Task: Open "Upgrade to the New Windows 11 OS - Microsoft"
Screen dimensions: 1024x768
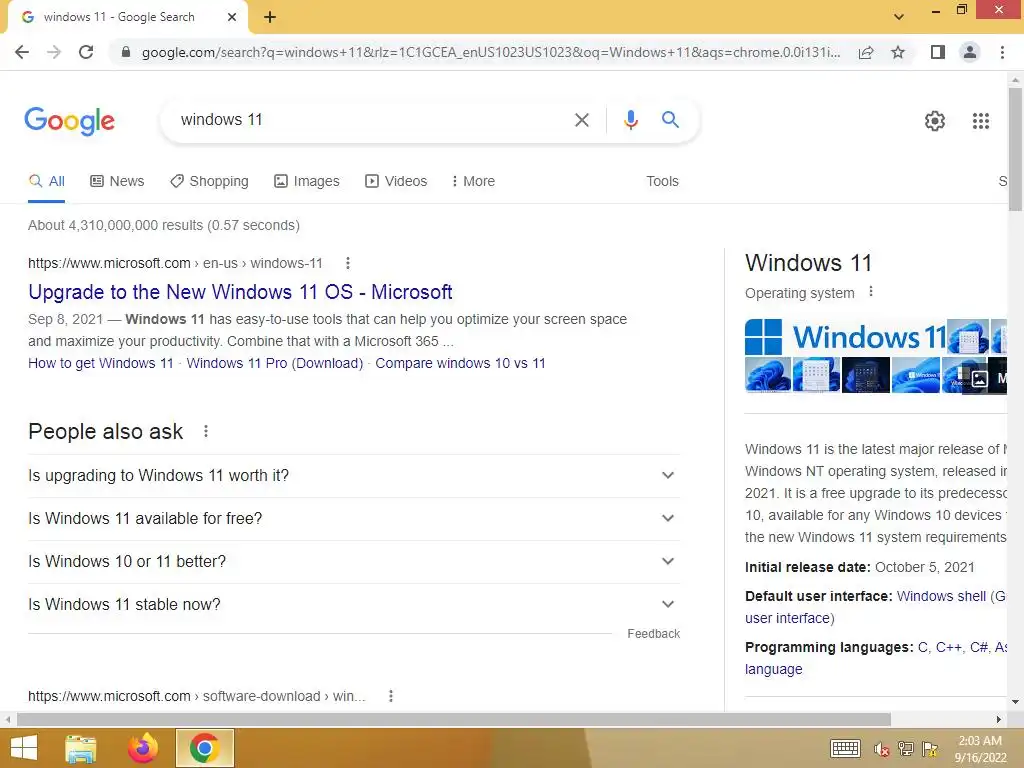Action: click(x=240, y=292)
